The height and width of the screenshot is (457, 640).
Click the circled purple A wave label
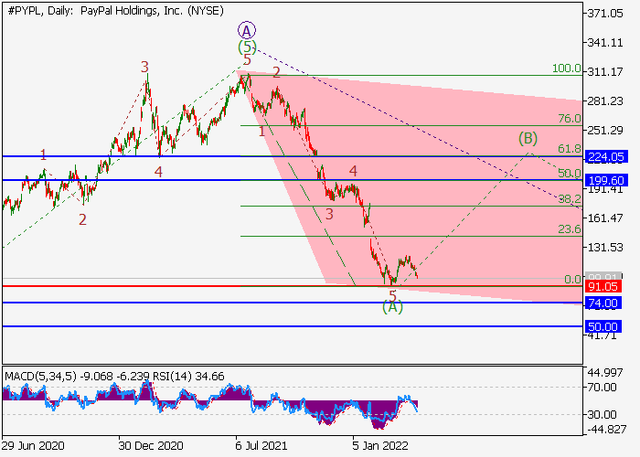(247, 30)
